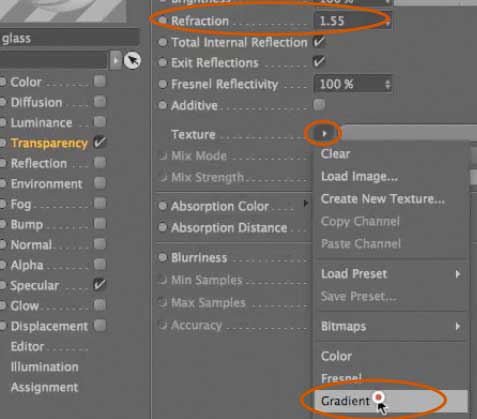Click the Fresnel Reflectivity animation dot

163,84
